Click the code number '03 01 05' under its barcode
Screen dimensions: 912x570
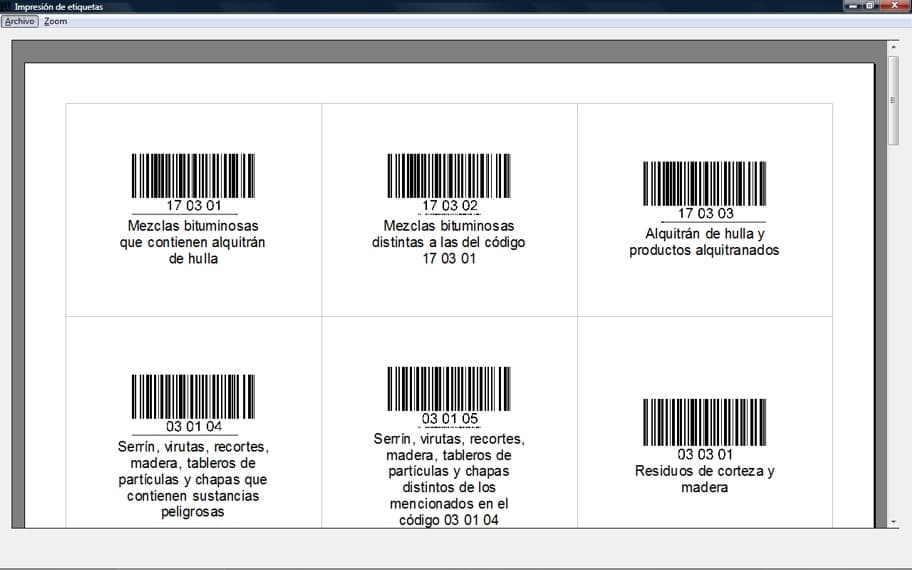tap(450, 419)
